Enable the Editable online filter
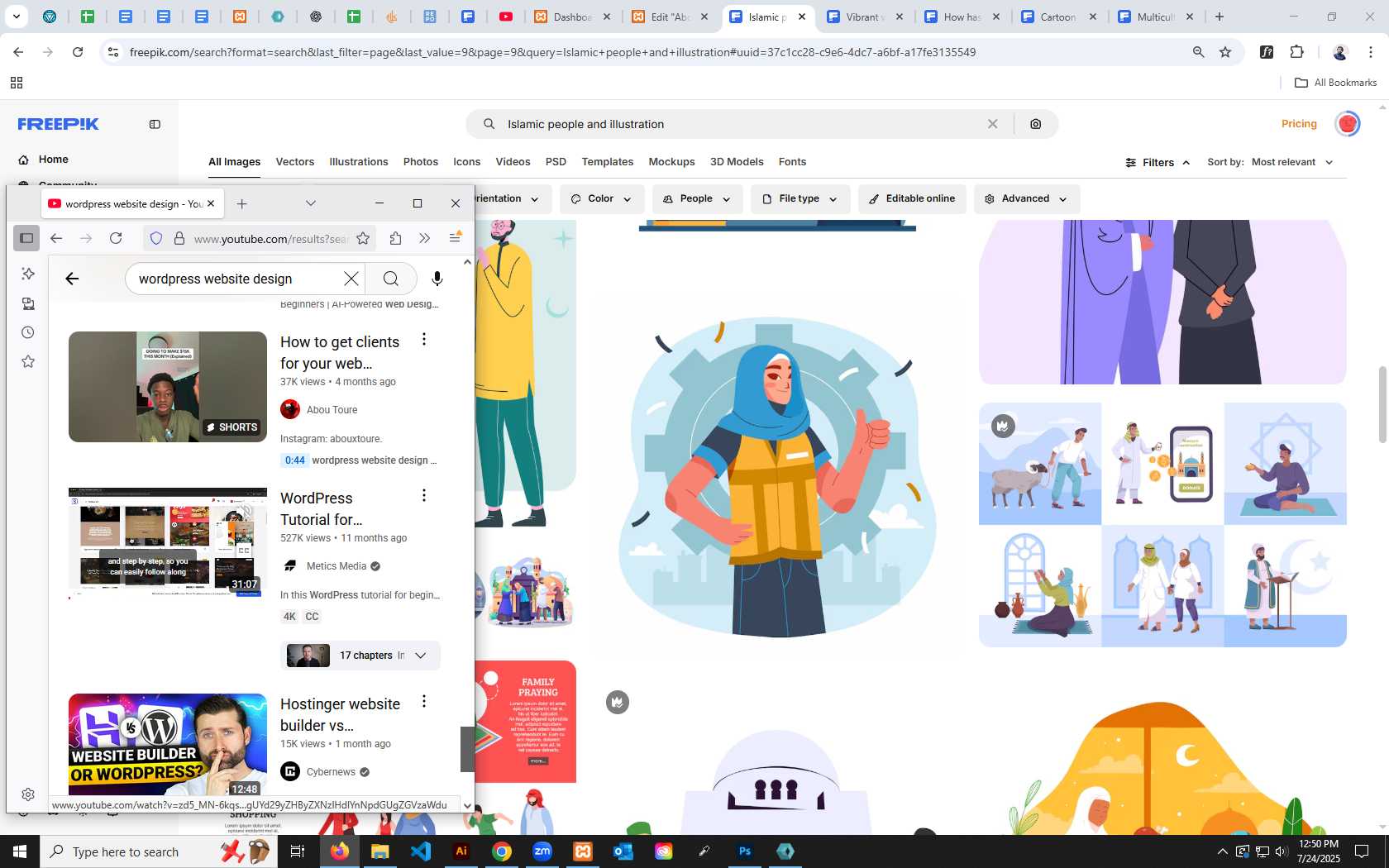The width and height of the screenshot is (1389, 868). 912,199
